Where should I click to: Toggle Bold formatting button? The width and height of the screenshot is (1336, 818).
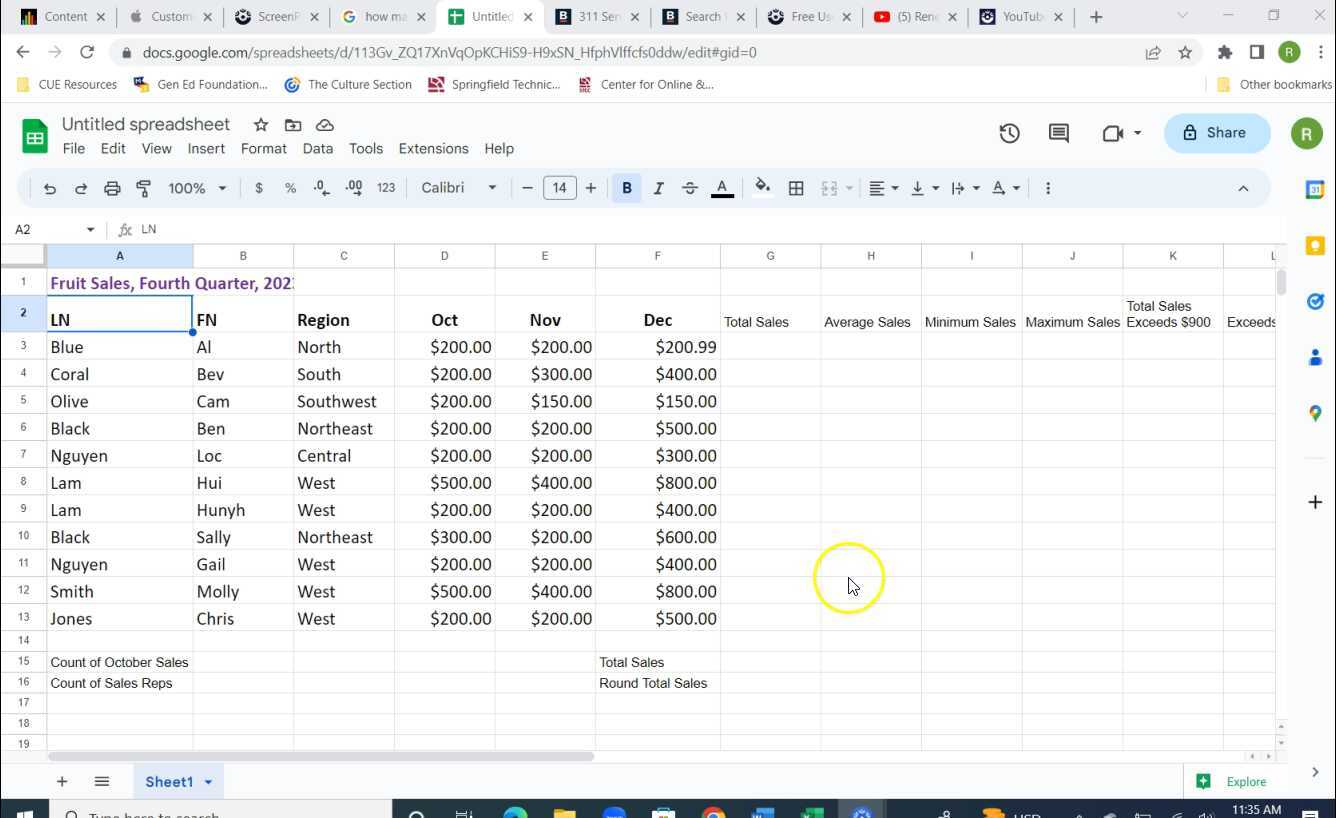[627, 188]
